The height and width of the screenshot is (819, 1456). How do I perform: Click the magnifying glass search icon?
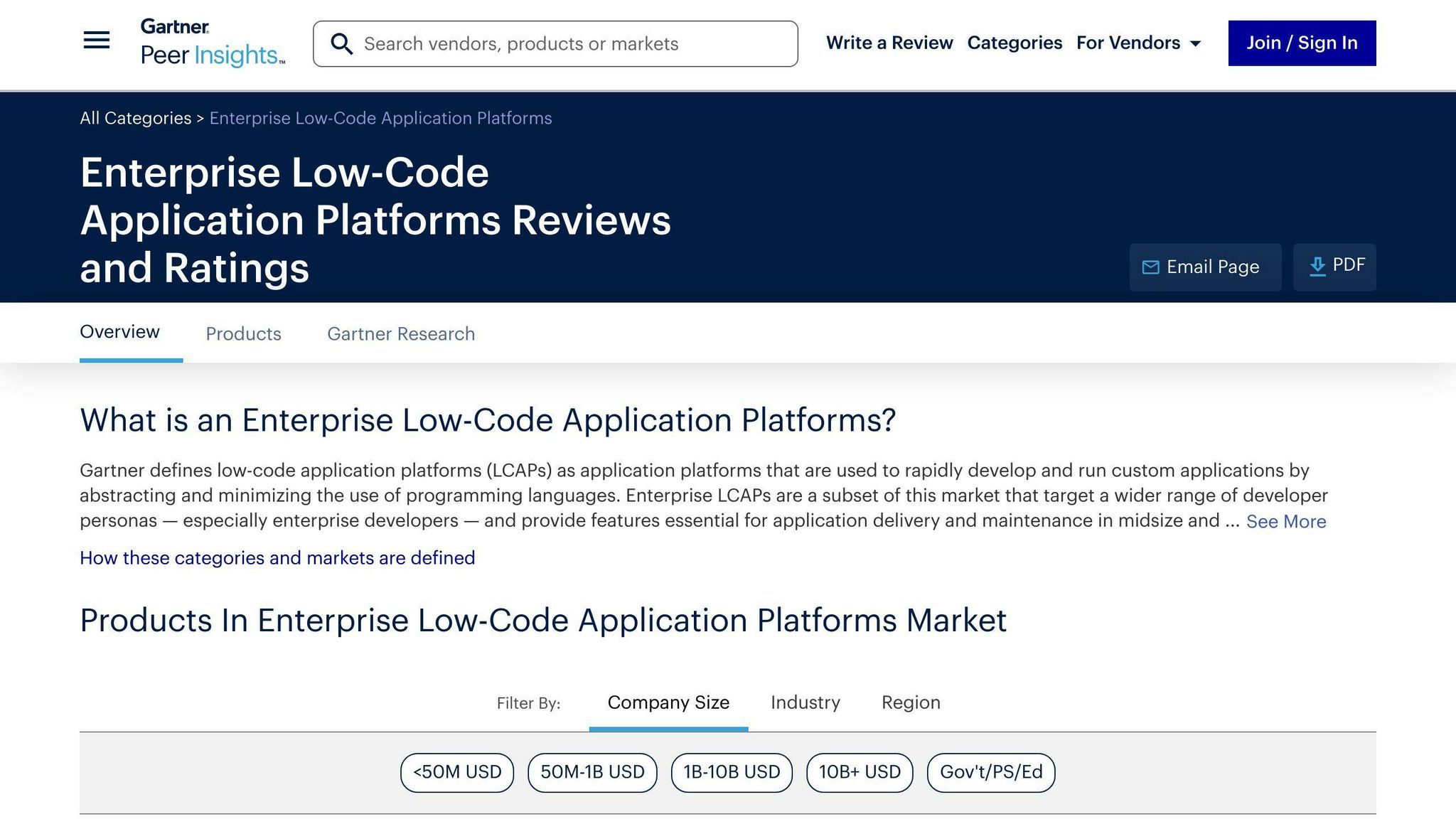point(342,44)
